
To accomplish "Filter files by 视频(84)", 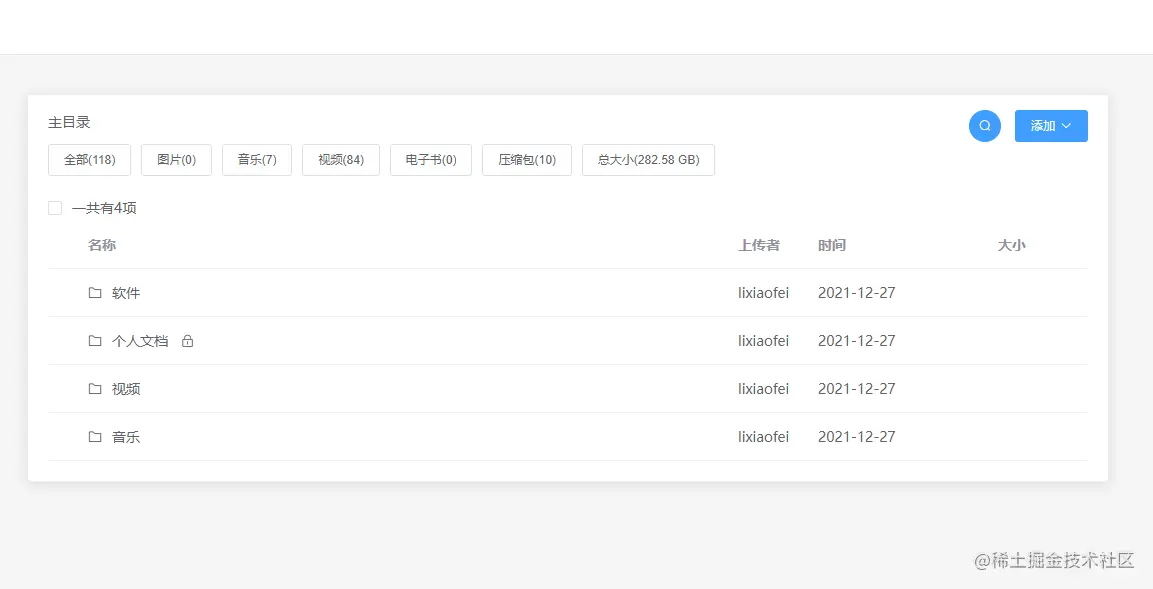I will (x=341, y=160).
